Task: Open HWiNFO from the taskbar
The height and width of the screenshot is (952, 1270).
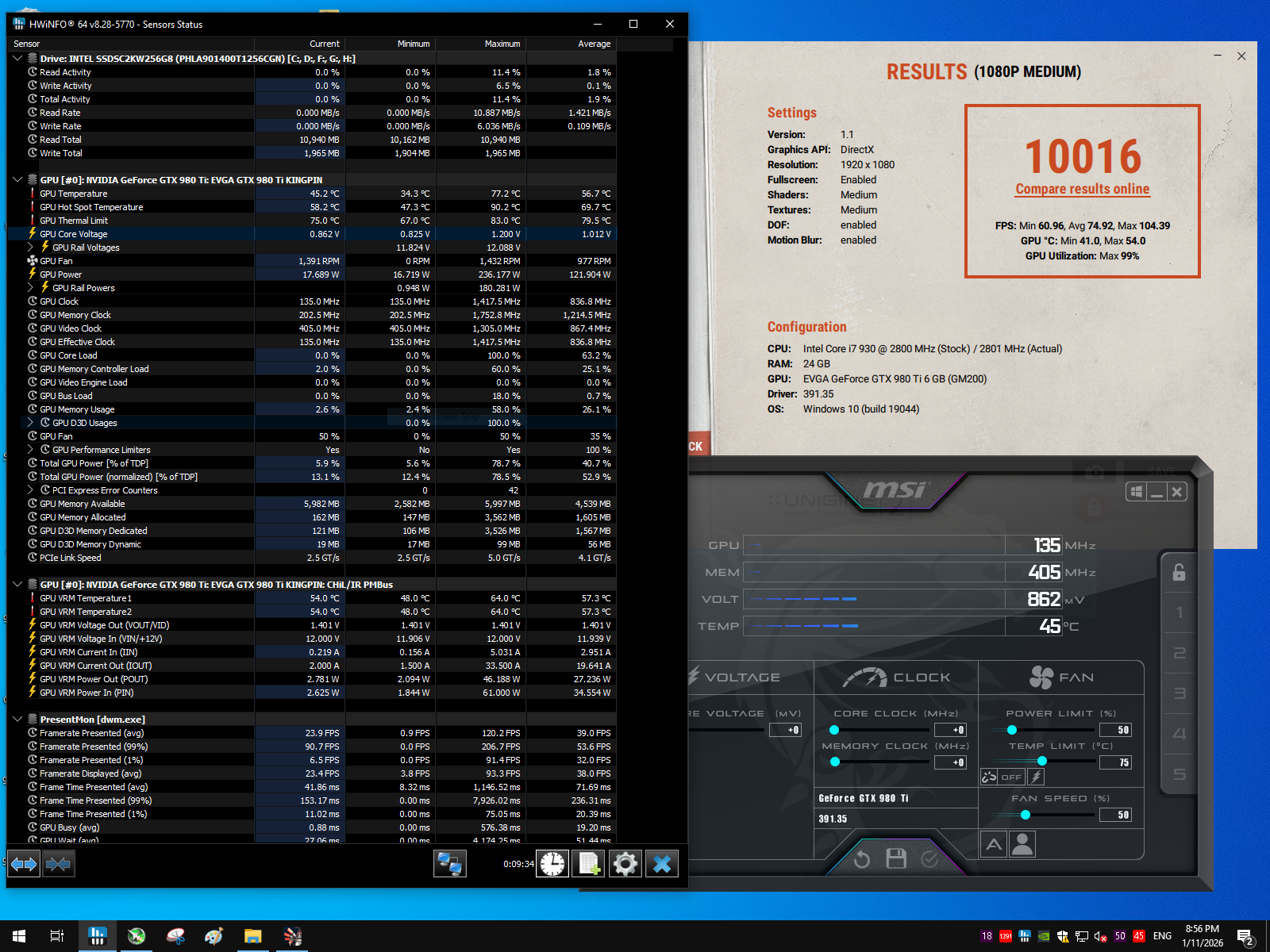Action: coord(98,936)
